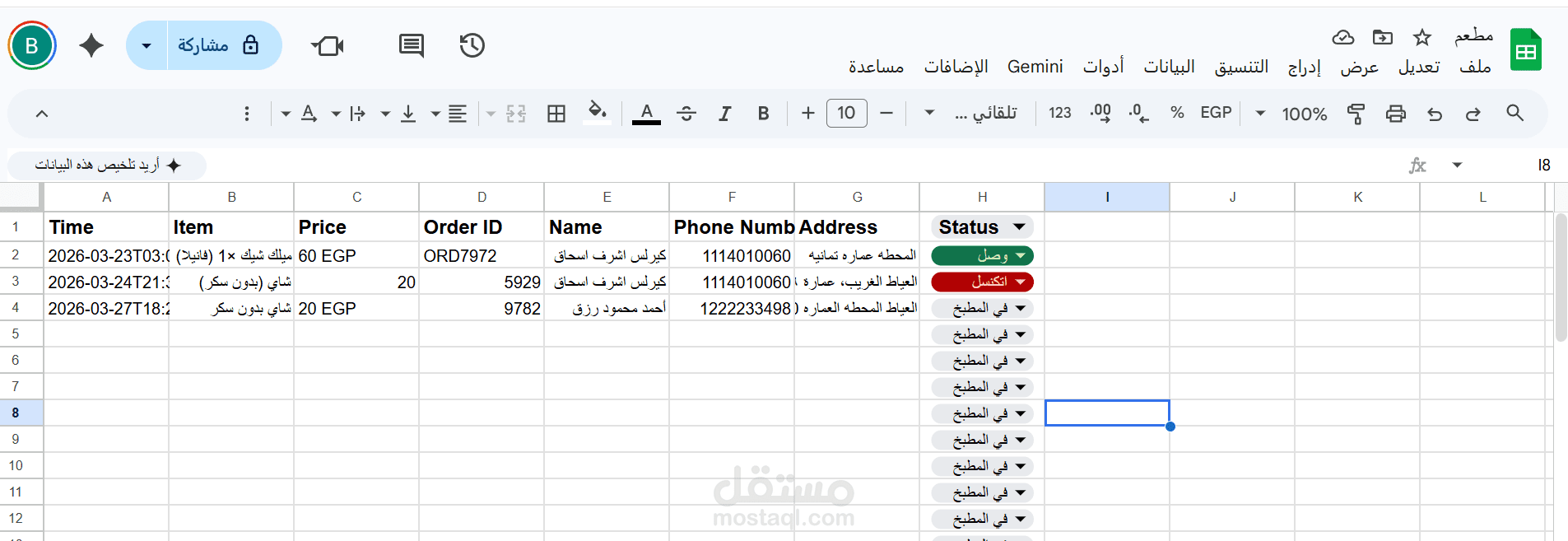This screenshot has width=1568, height=541.
Task: Open the ملف menu
Action: pos(1475,67)
